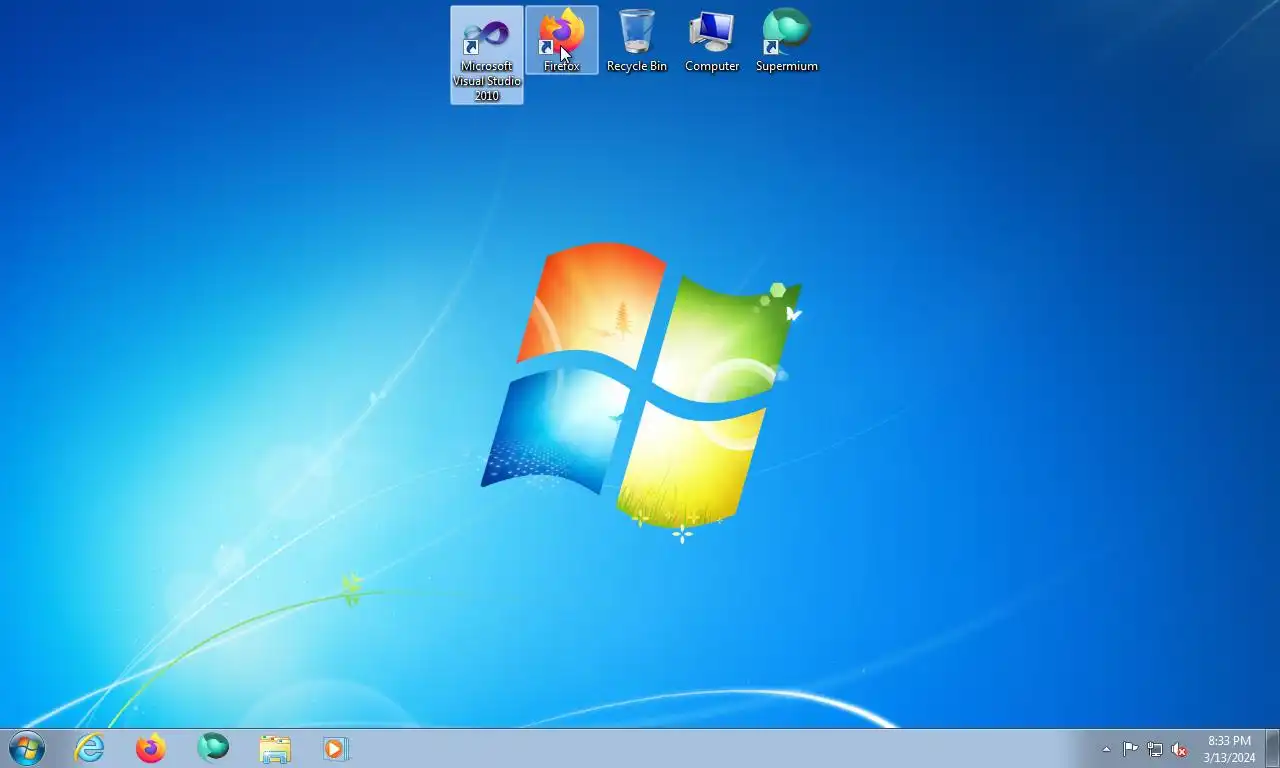Viewport: 1280px width, 768px height.
Task: Open the clock showing 8:33 PM
Action: pyautogui.click(x=1229, y=749)
